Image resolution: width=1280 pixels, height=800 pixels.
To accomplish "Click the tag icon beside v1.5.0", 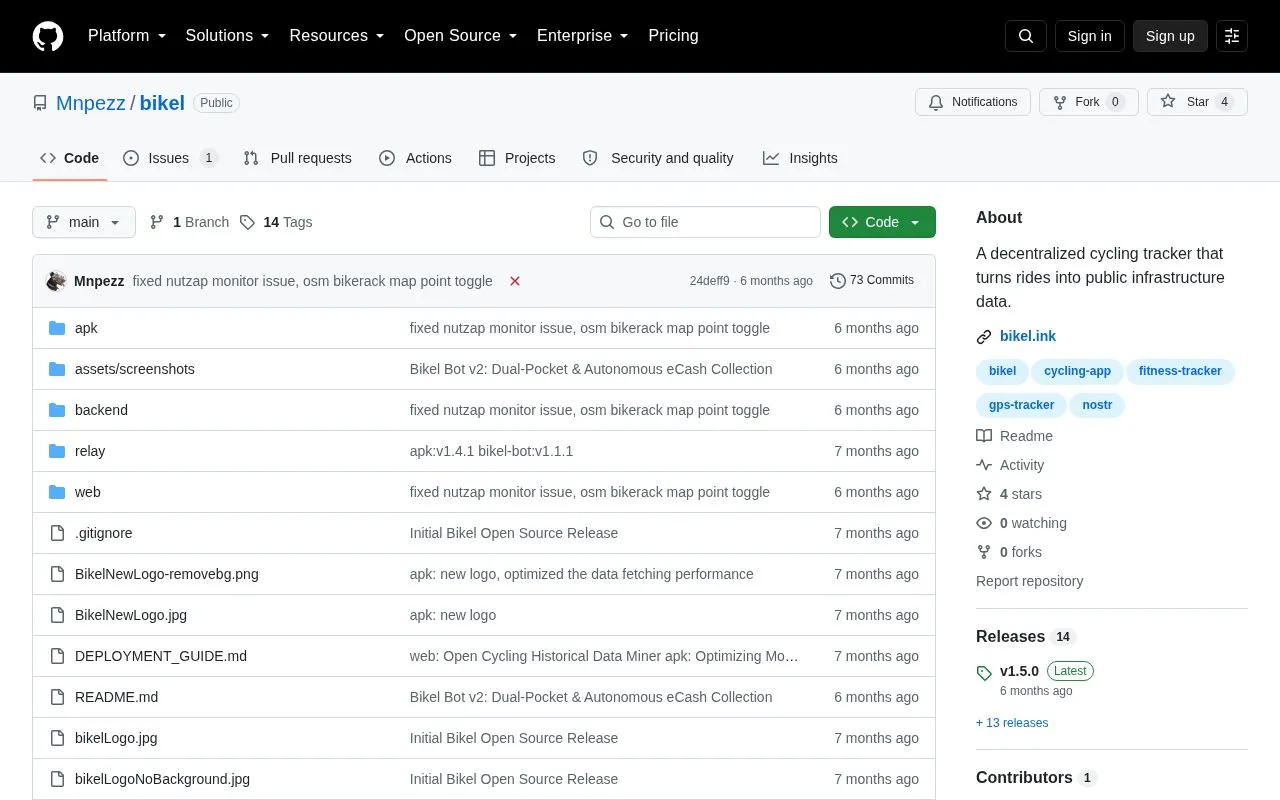I will tap(984, 673).
